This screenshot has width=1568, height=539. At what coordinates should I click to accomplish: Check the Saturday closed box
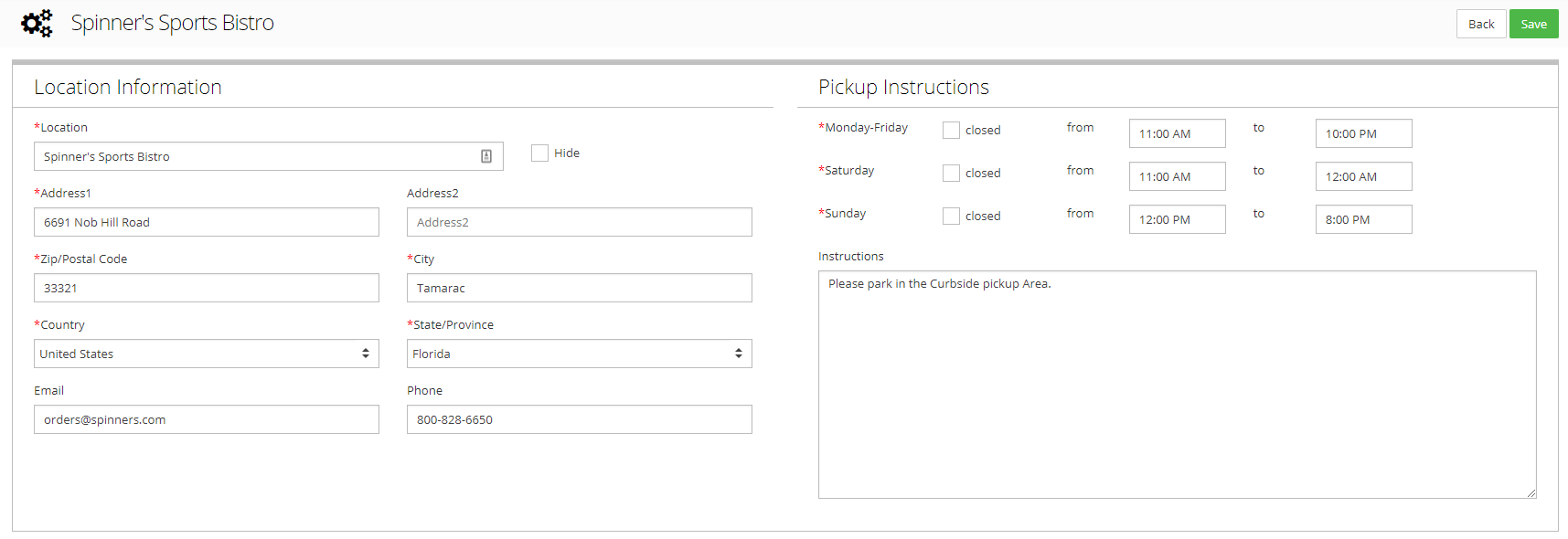coord(952,174)
